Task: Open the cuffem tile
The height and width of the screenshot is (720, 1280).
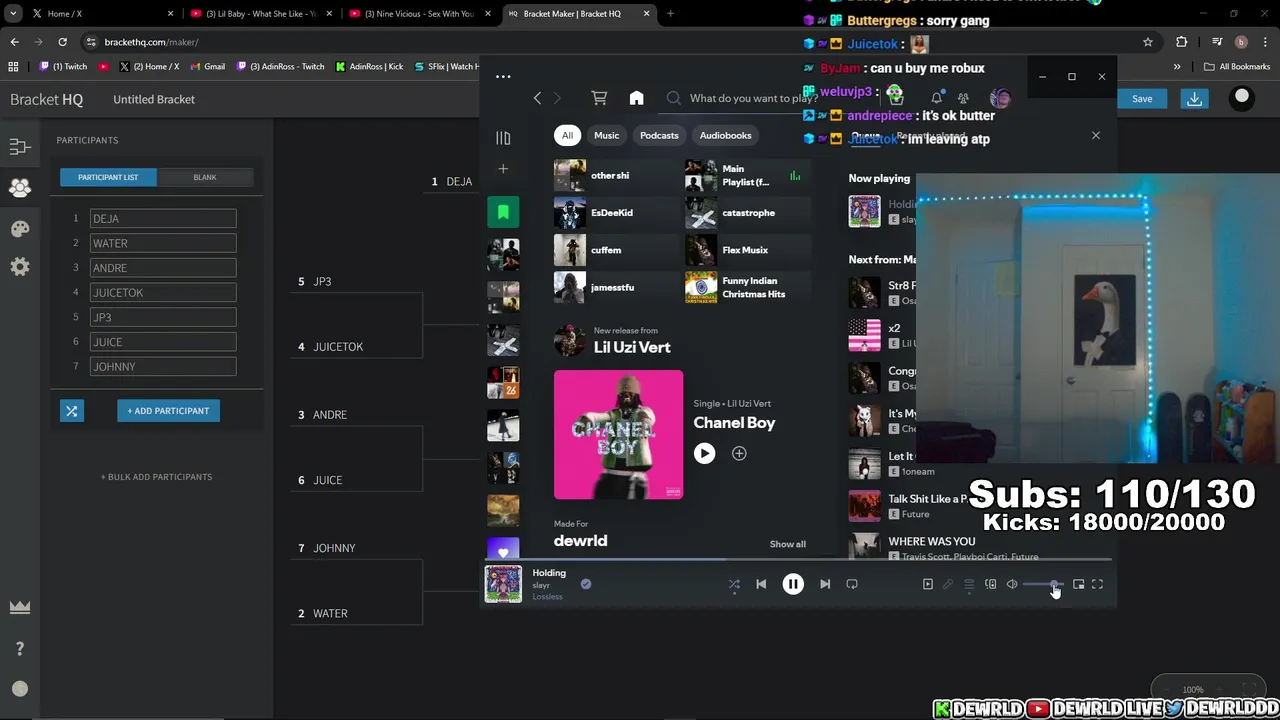Action: click(x=617, y=250)
